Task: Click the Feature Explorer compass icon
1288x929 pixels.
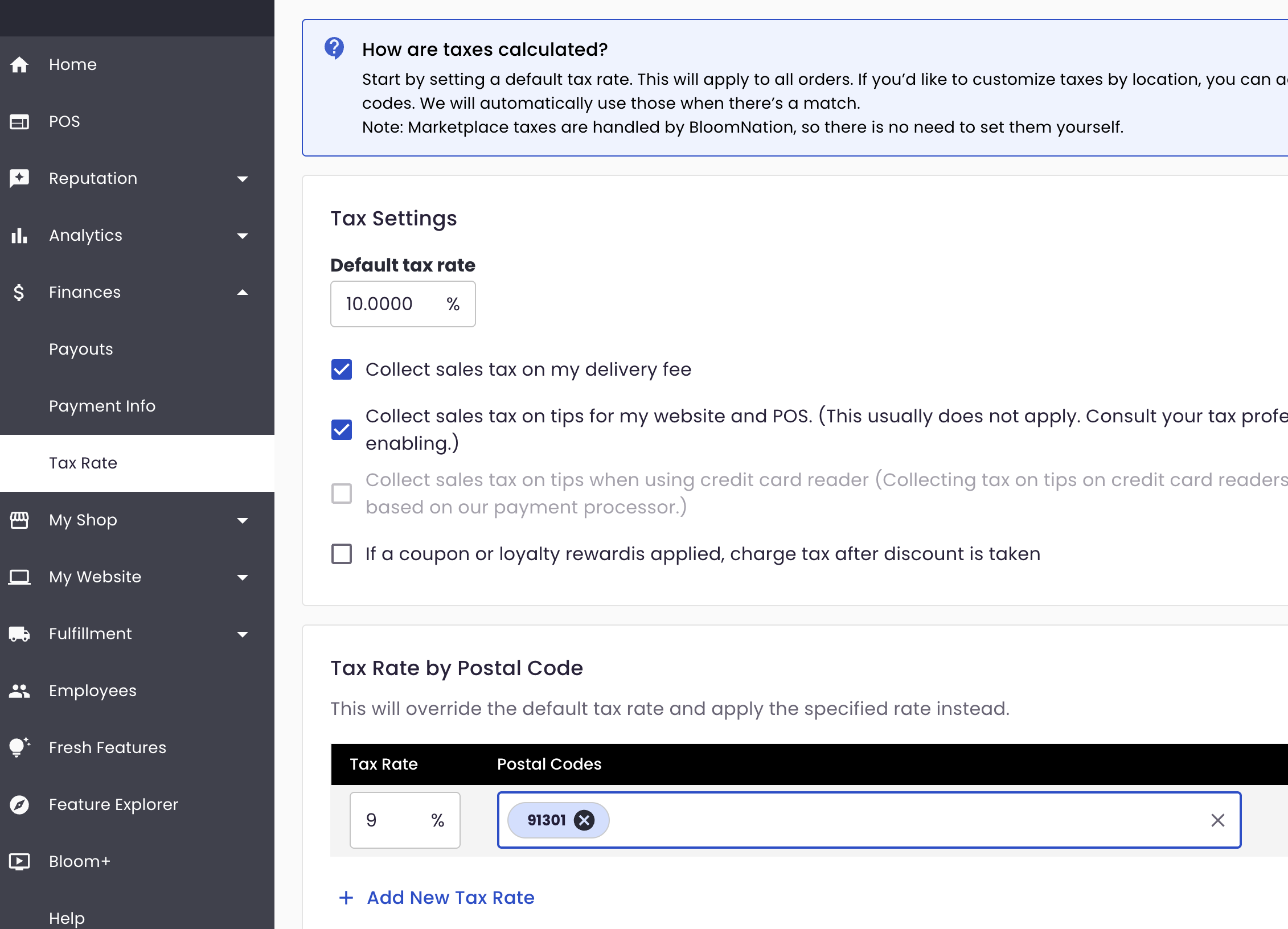Action: pos(19,805)
